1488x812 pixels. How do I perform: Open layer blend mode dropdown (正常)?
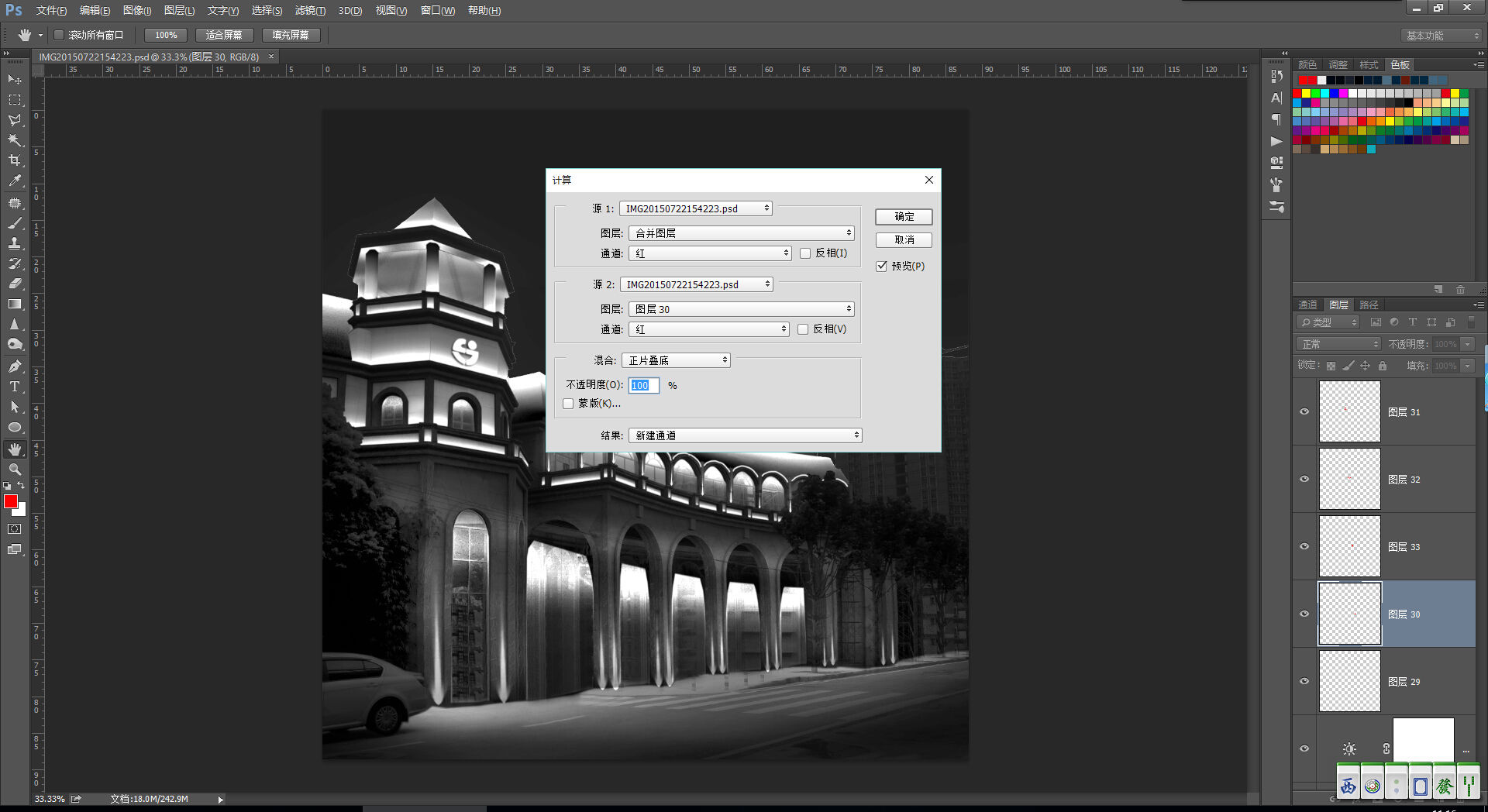coord(1338,344)
